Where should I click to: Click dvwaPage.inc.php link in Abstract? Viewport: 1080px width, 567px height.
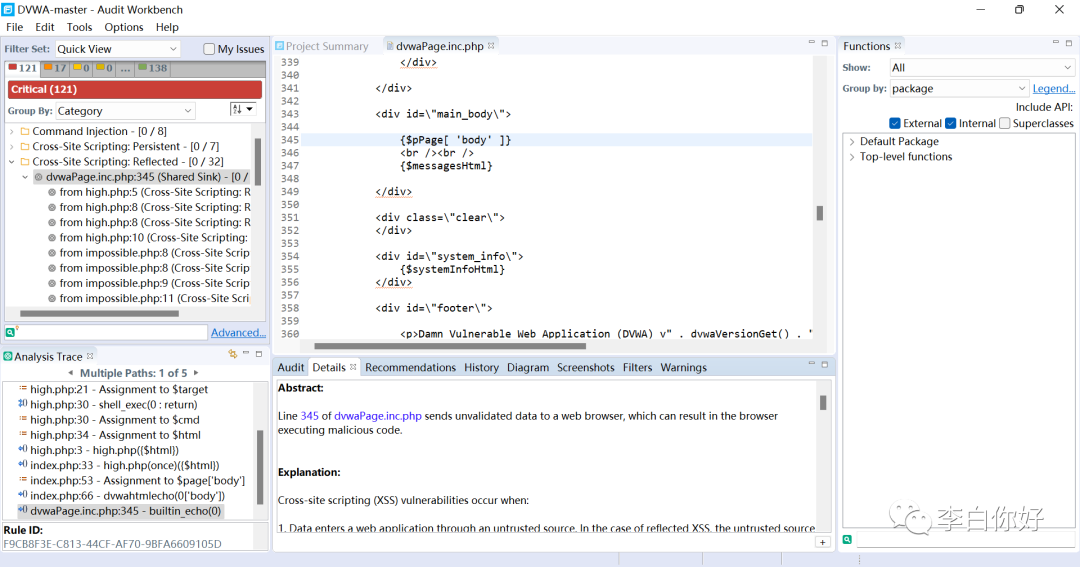[377, 415]
